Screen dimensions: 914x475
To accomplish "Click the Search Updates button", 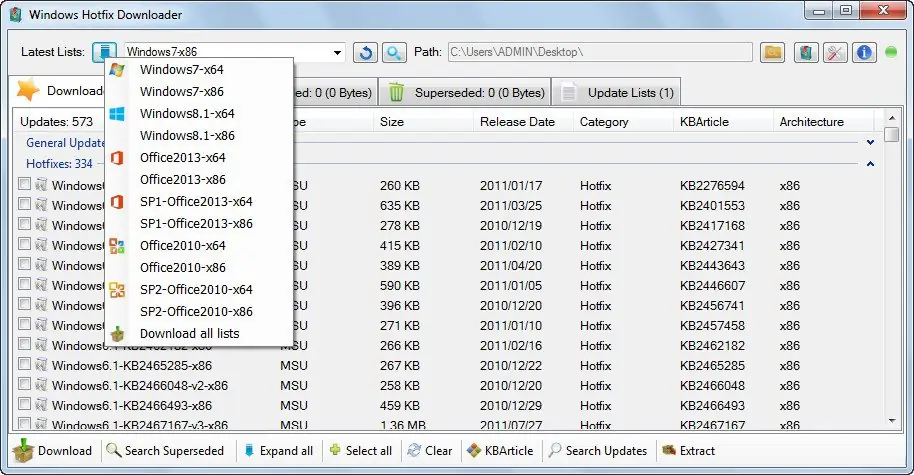I will click(x=599, y=451).
